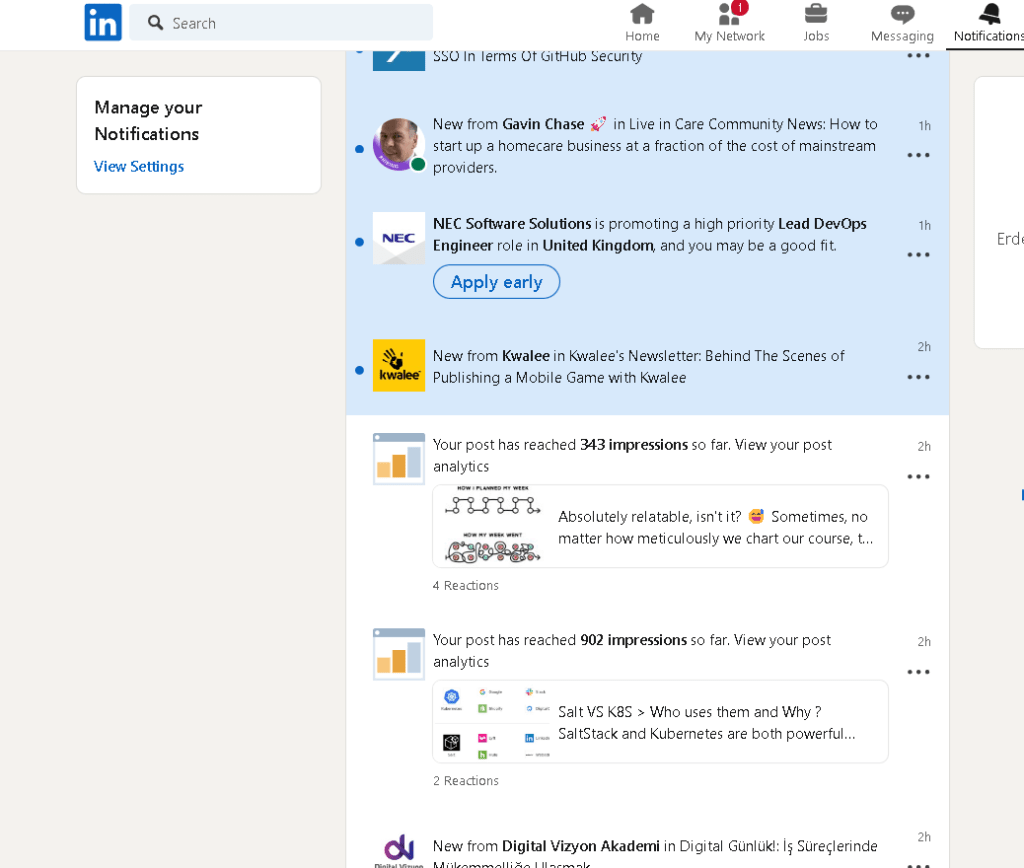Open options for GitHub Security SSO notification
Viewport: 1024px width, 868px height.
[918, 56]
